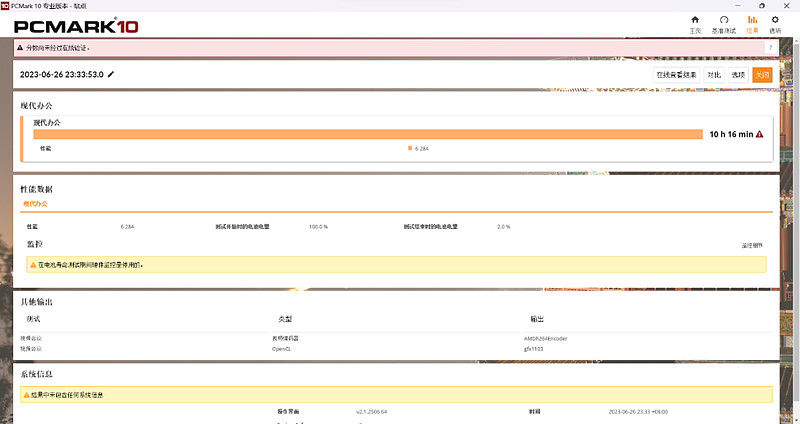This screenshot has width=800, height=424.
Task: Click the v2.1.2506 64 version text
Action: tap(371, 412)
